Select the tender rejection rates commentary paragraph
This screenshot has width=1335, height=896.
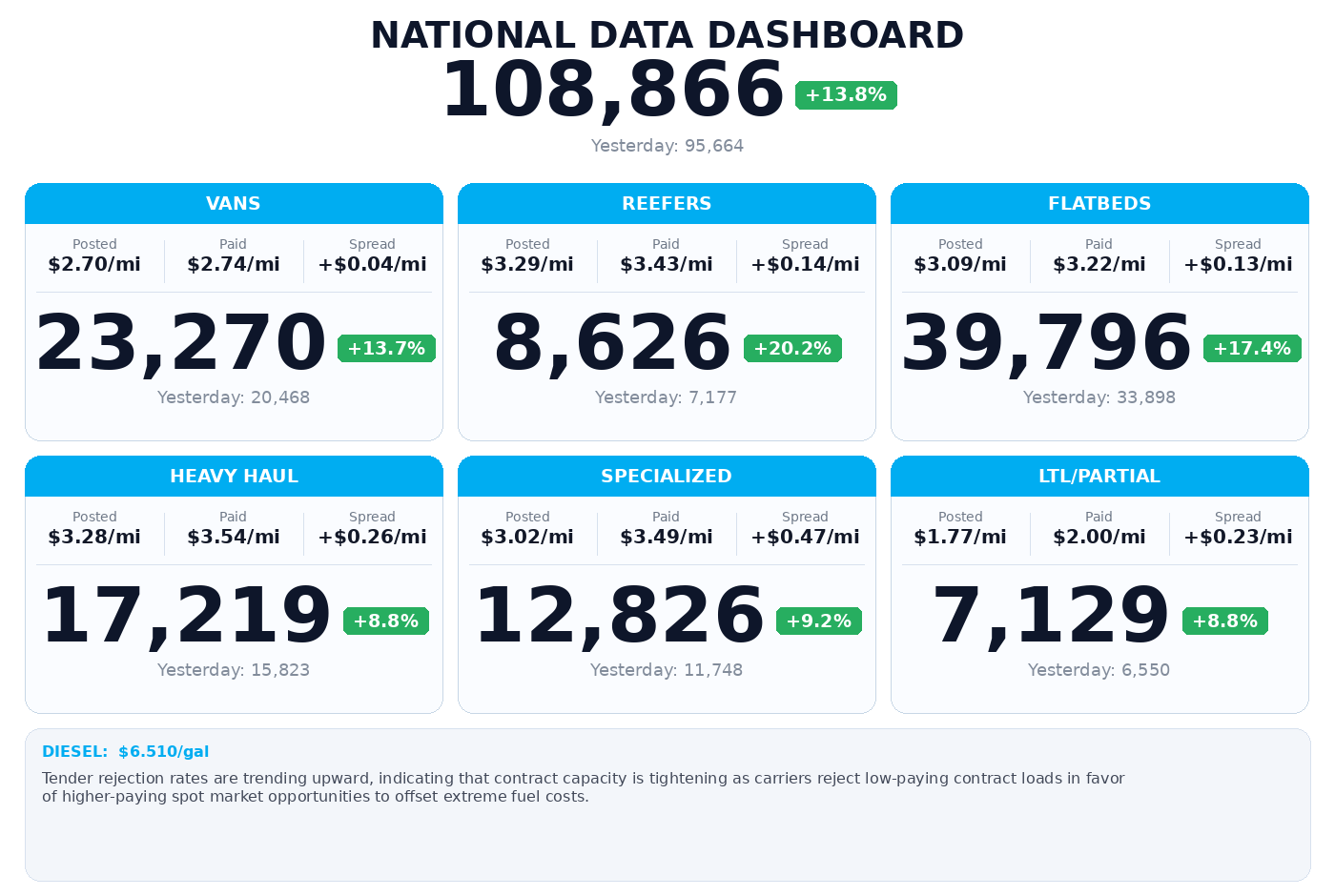coord(584,787)
